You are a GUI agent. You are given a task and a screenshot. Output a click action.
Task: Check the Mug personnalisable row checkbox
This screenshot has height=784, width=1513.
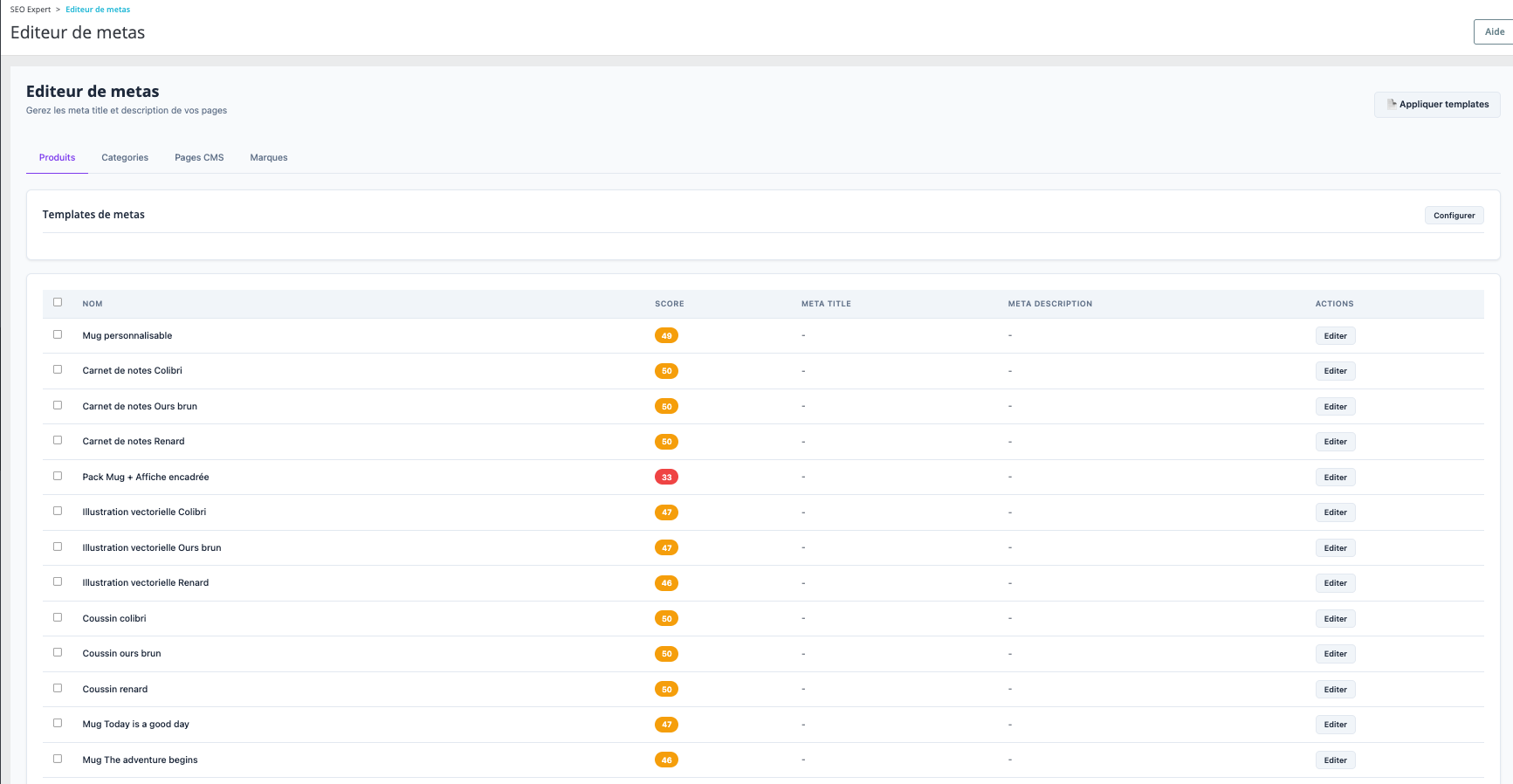tap(58, 334)
